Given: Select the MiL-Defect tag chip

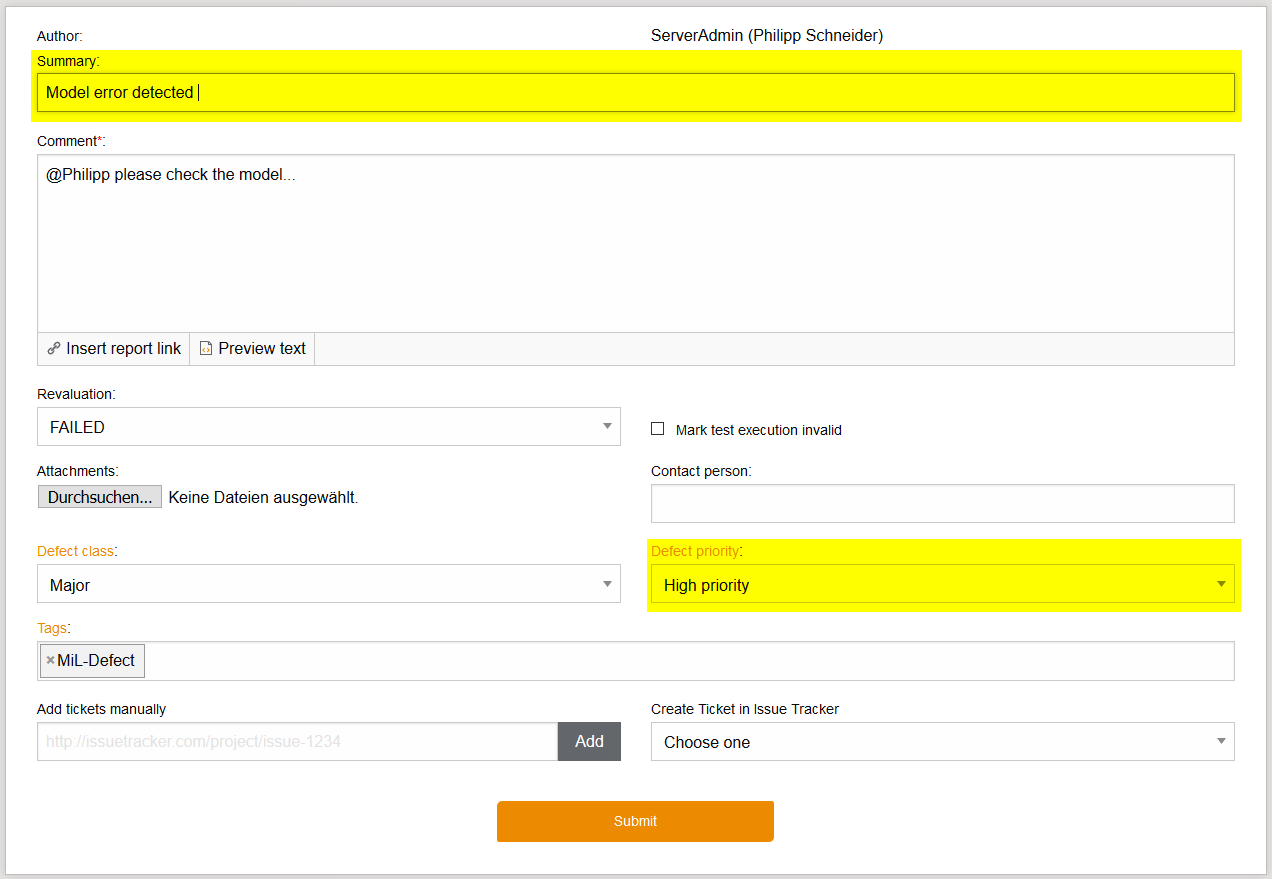Looking at the screenshot, I should [97, 661].
